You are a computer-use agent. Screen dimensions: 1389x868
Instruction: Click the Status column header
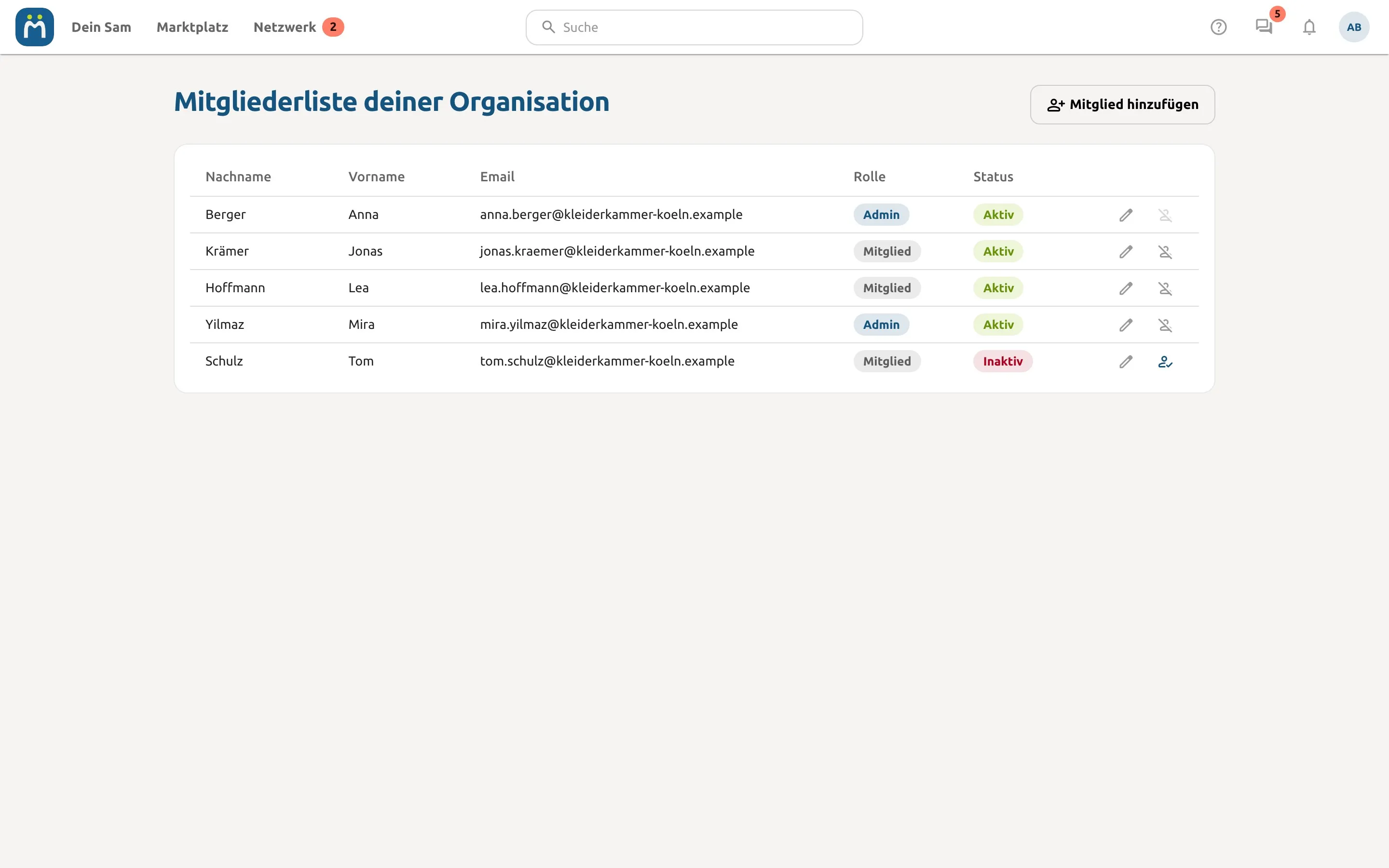(993, 177)
